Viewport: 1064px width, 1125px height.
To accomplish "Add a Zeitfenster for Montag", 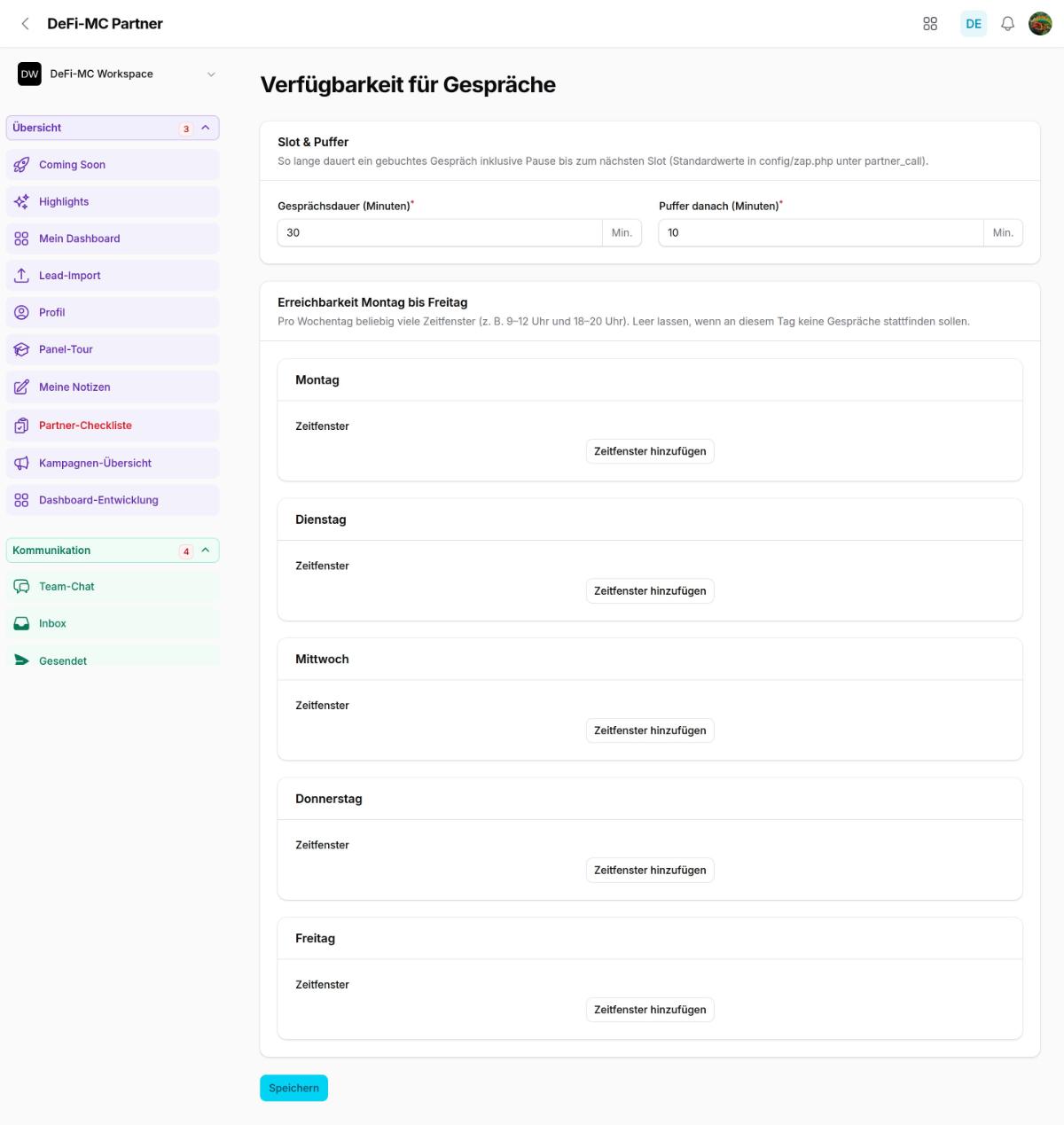I will point(650,451).
